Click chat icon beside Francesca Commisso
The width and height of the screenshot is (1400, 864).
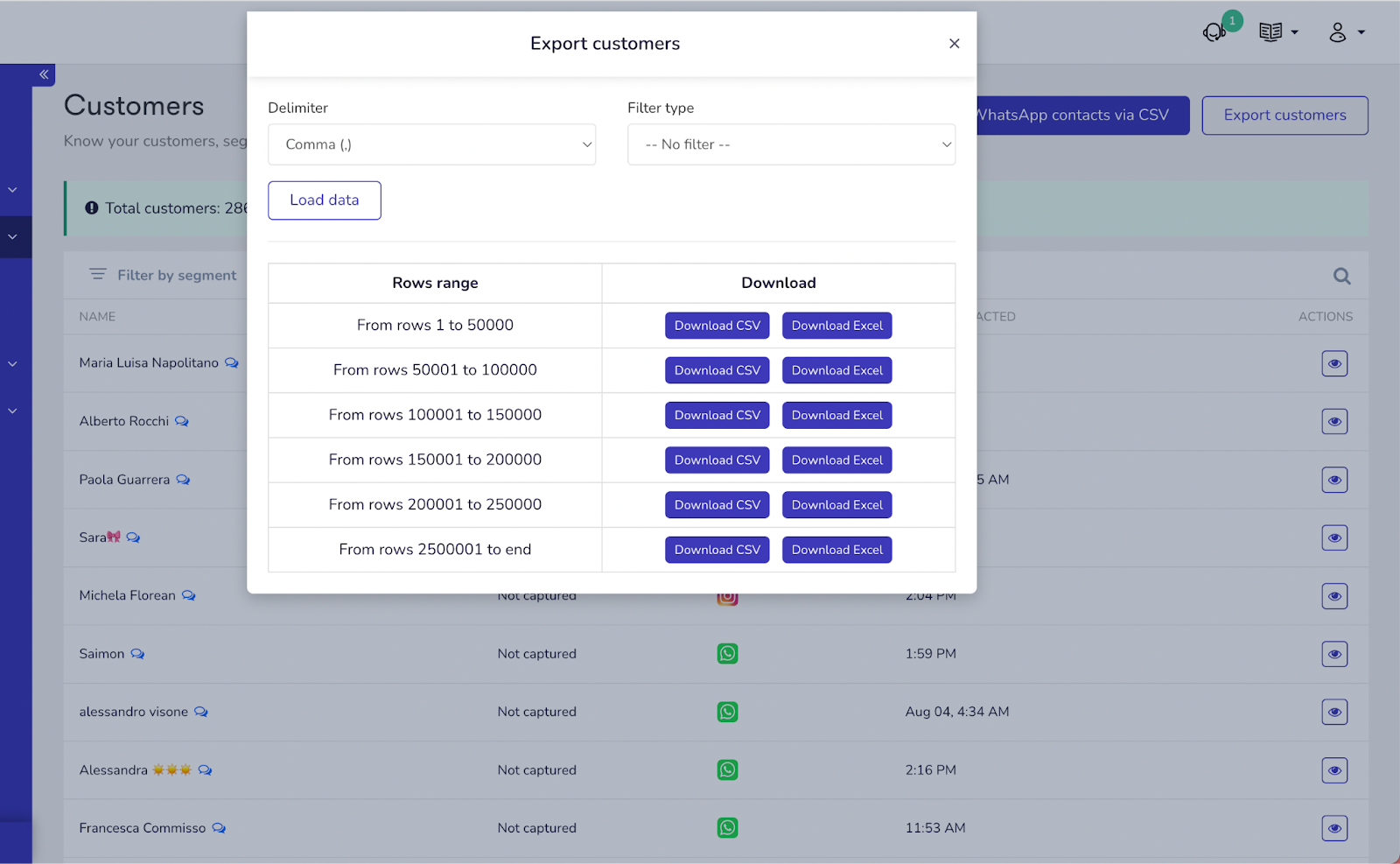coord(219,828)
